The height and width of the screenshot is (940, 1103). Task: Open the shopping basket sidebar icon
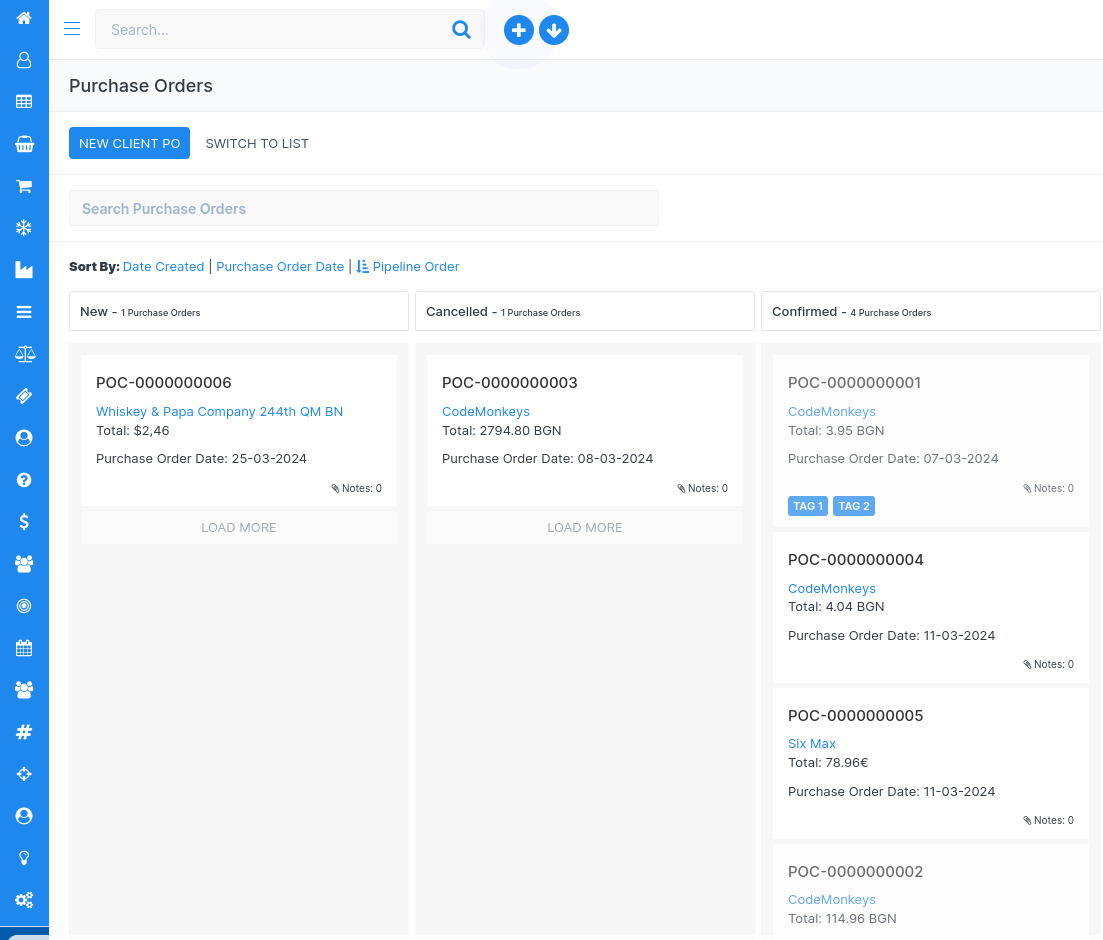tap(24, 144)
